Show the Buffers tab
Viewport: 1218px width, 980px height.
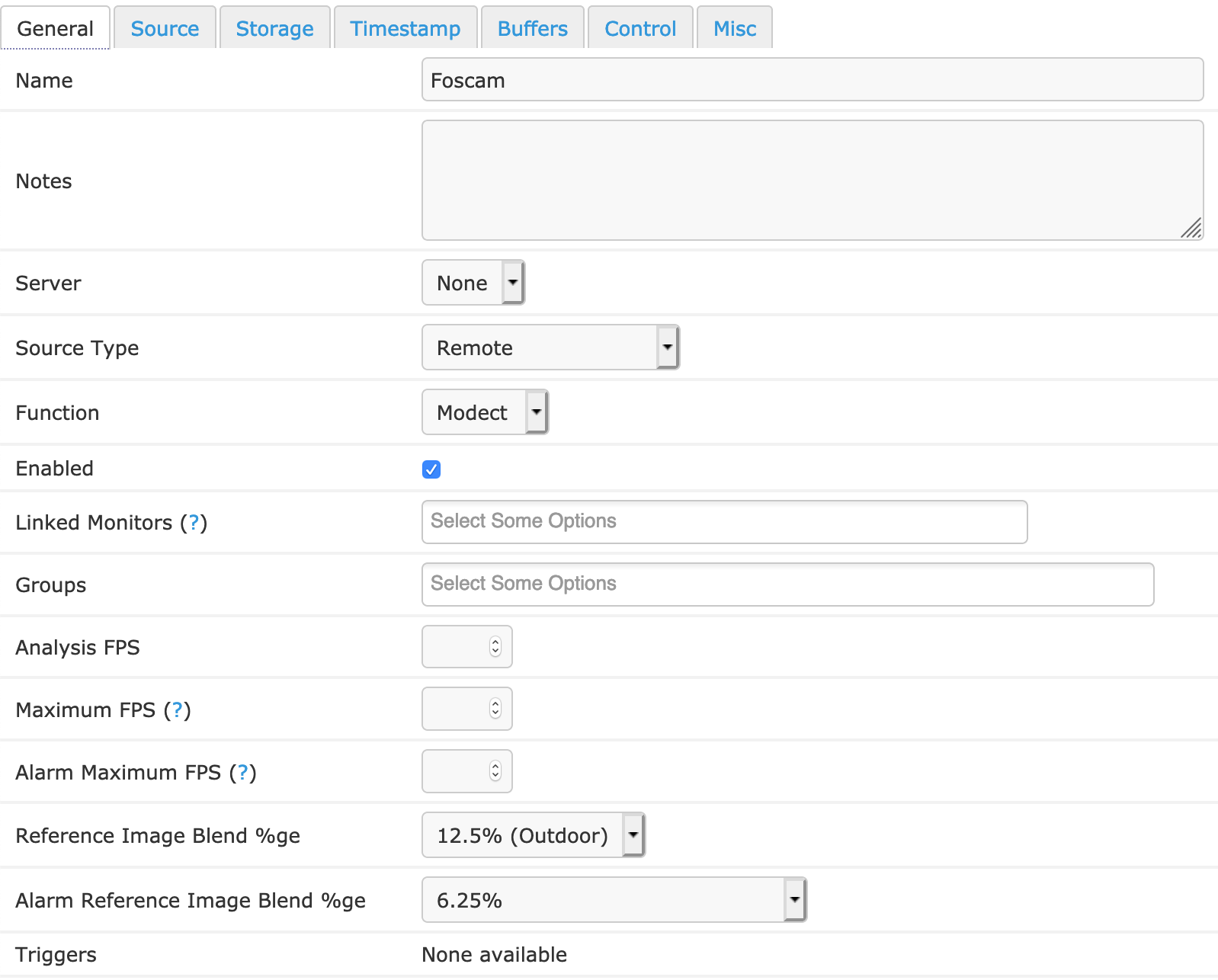point(532,29)
